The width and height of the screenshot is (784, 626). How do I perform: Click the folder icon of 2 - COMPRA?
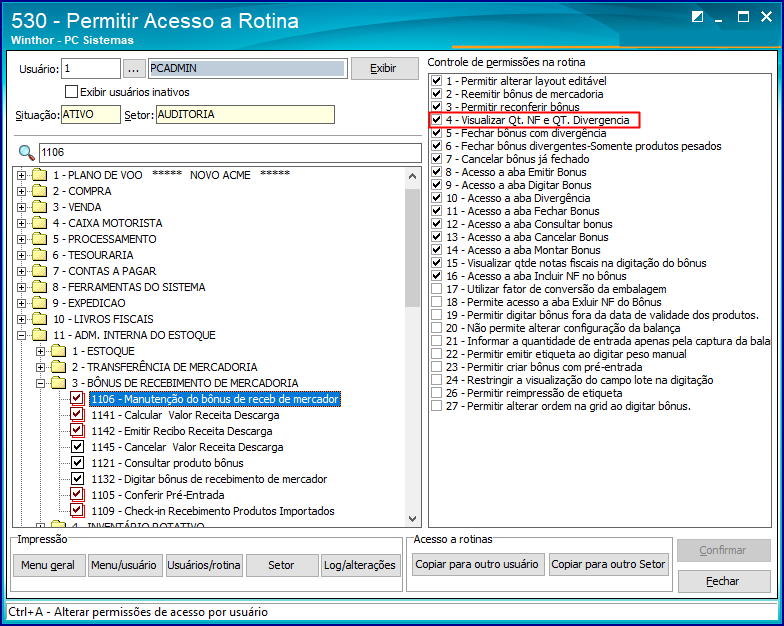click(40, 191)
